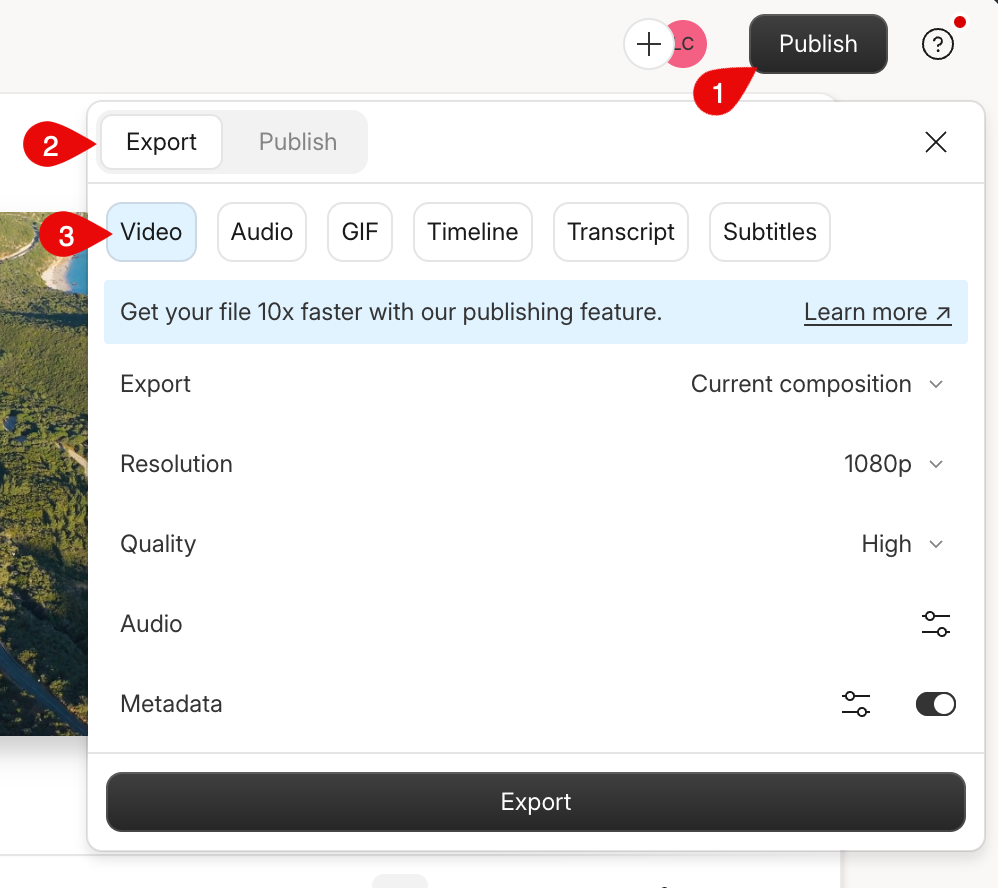
Task: Open the help menu via question mark icon
Action: click(x=937, y=44)
